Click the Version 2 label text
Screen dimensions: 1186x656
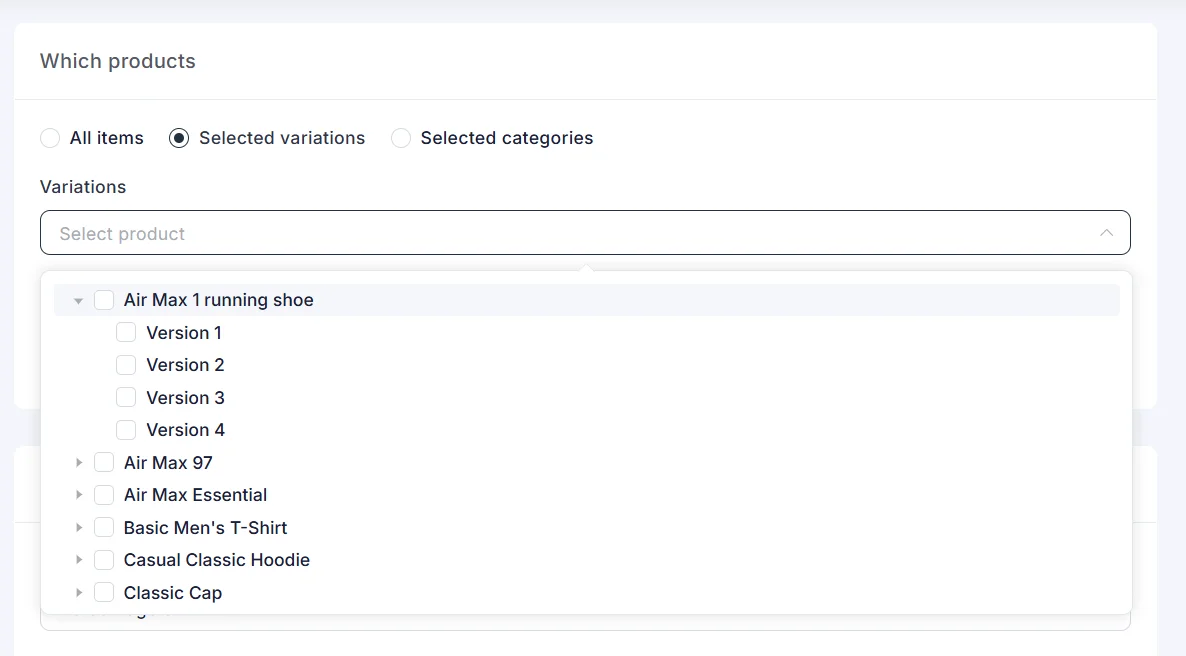pos(185,365)
